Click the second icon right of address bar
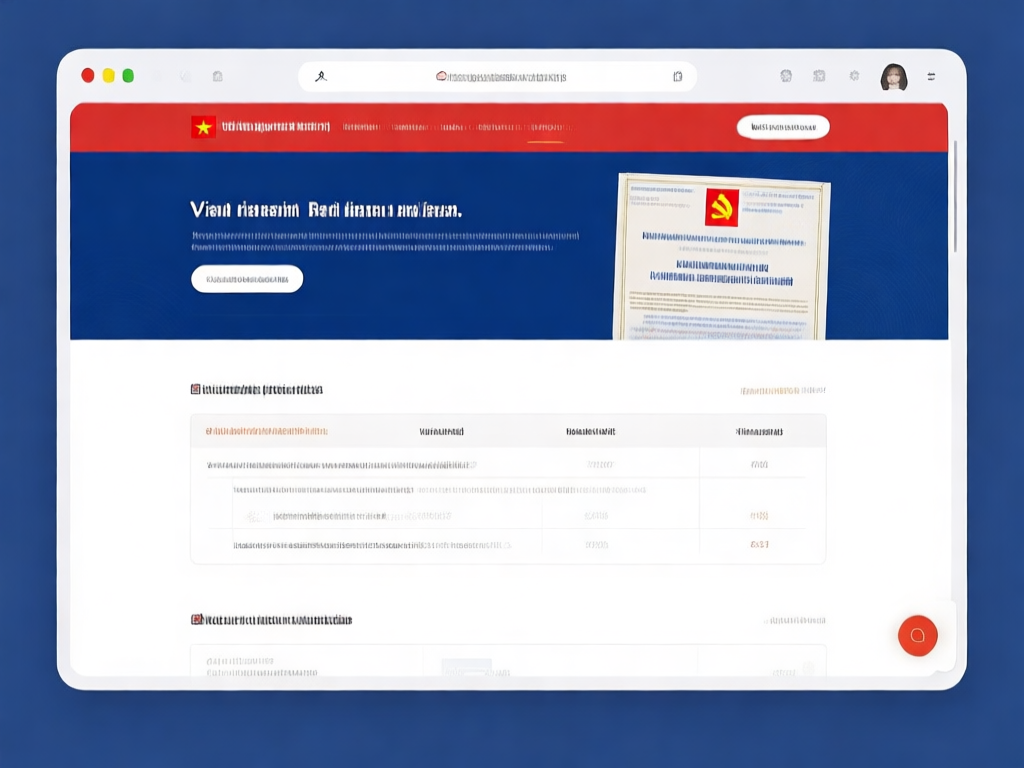1024x768 pixels. (819, 76)
